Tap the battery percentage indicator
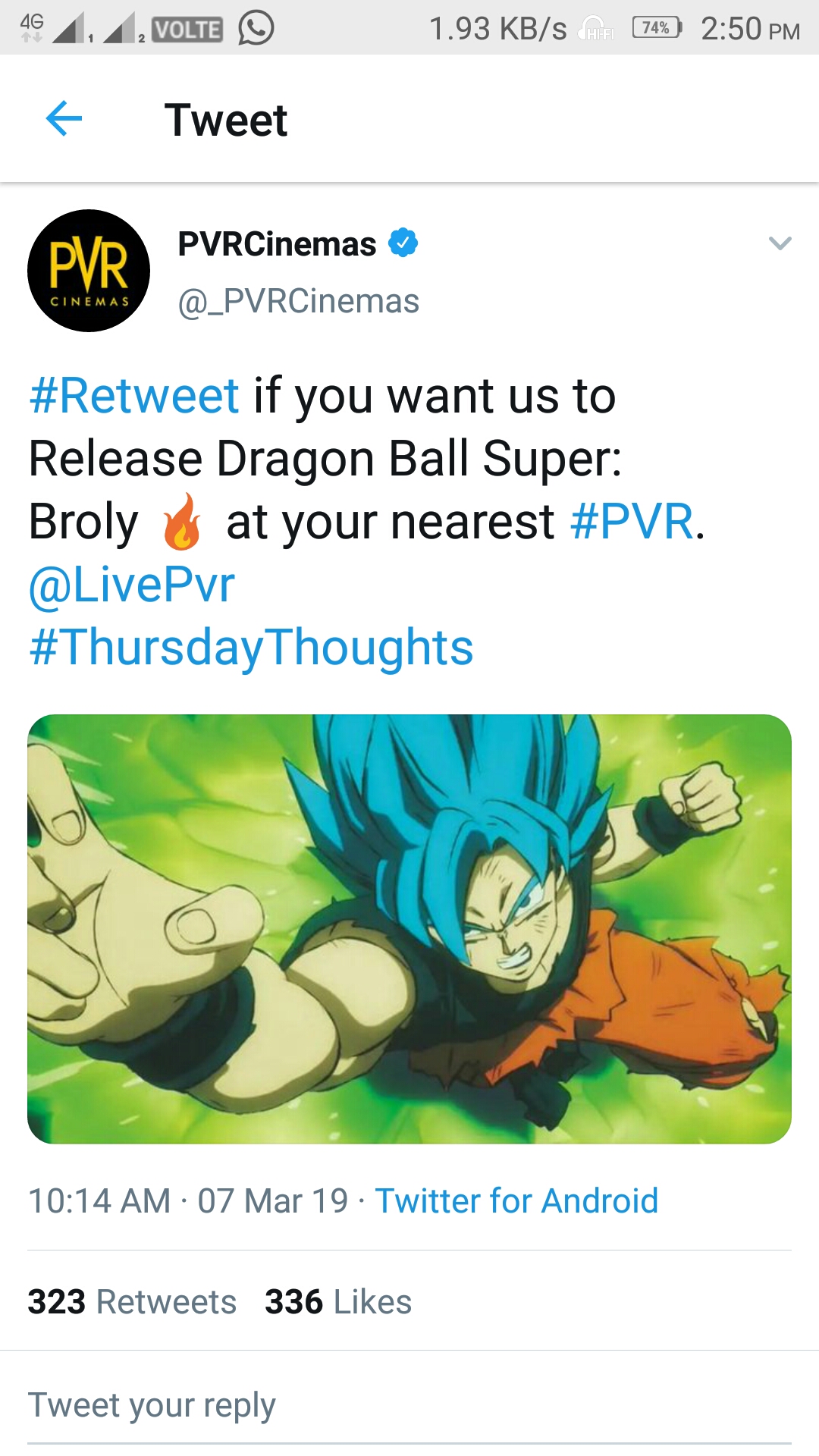The image size is (819, 1456). click(x=657, y=28)
